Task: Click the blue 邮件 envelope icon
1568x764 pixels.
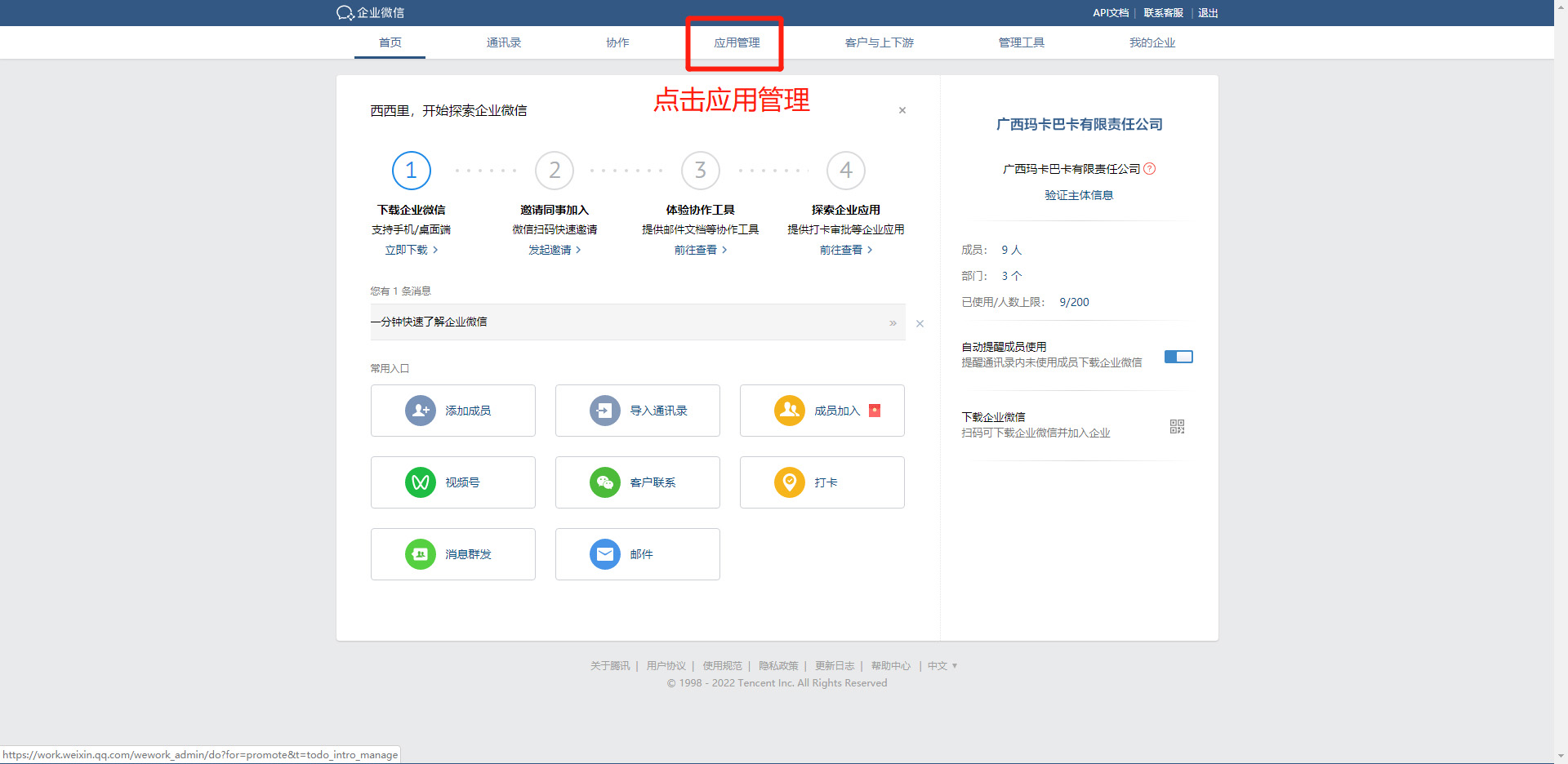Action: [x=605, y=554]
